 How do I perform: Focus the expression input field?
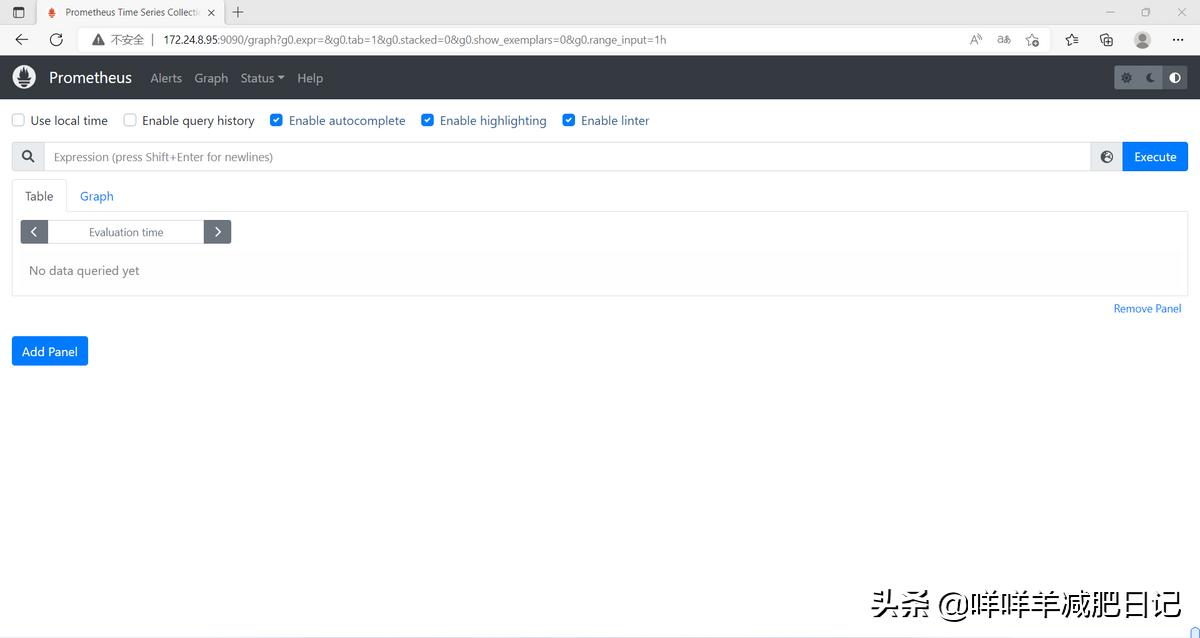pyautogui.click(x=567, y=157)
